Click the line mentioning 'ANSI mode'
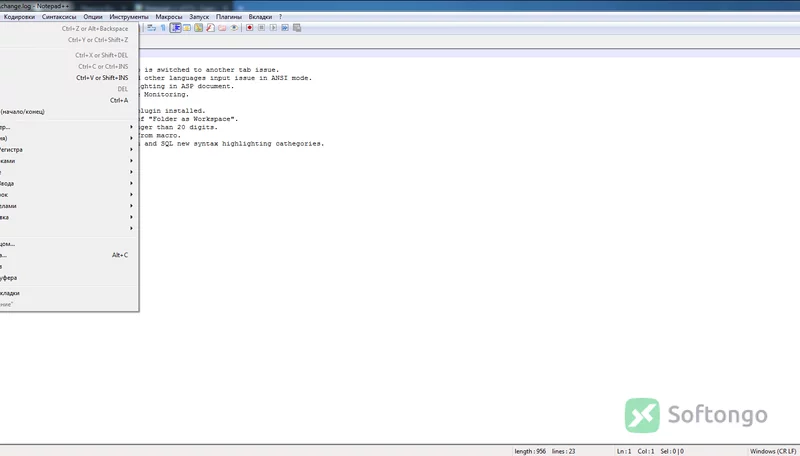The height and width of the screenshot is (456, 800). [x=228, y=78]
